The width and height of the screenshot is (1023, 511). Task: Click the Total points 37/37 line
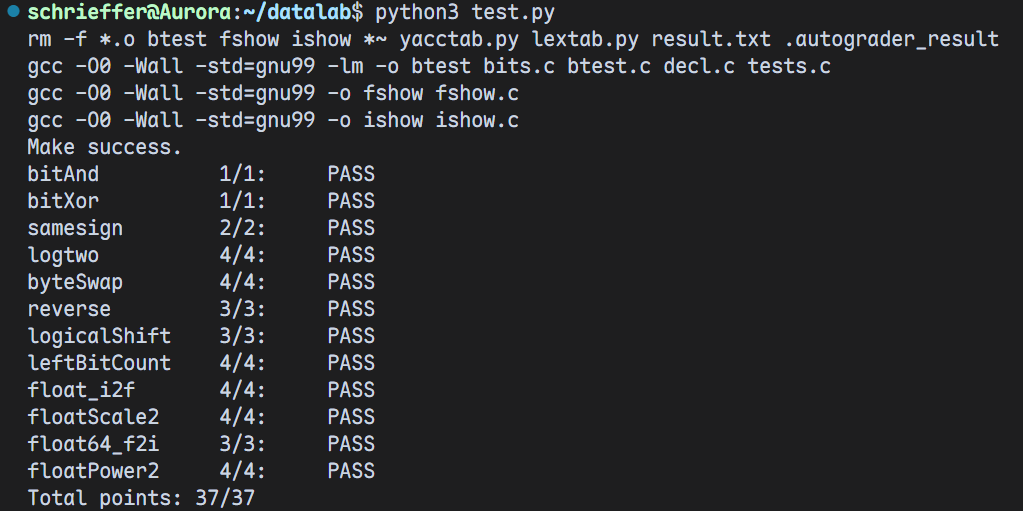pos(141,498)
